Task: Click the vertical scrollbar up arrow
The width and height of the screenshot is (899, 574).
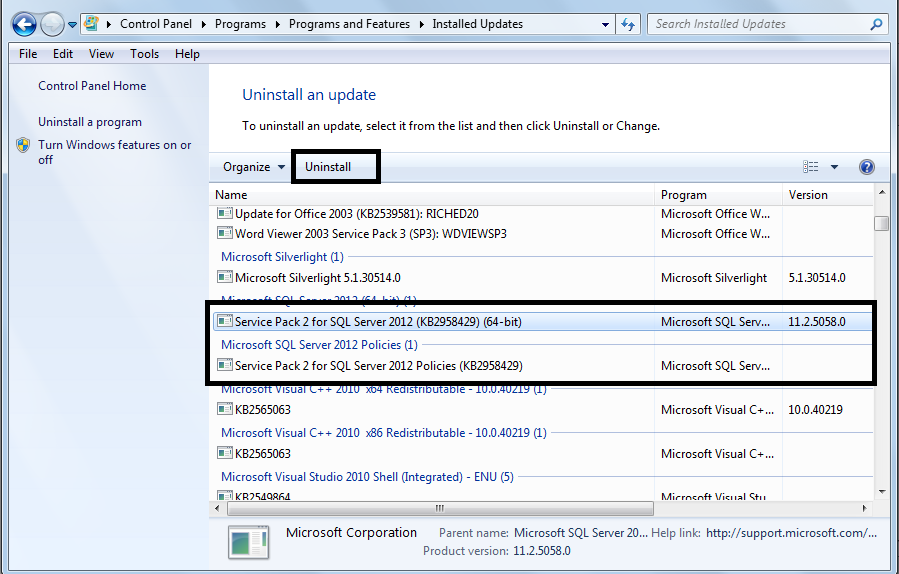Action: pyautogui.click(x=882, y=193)
